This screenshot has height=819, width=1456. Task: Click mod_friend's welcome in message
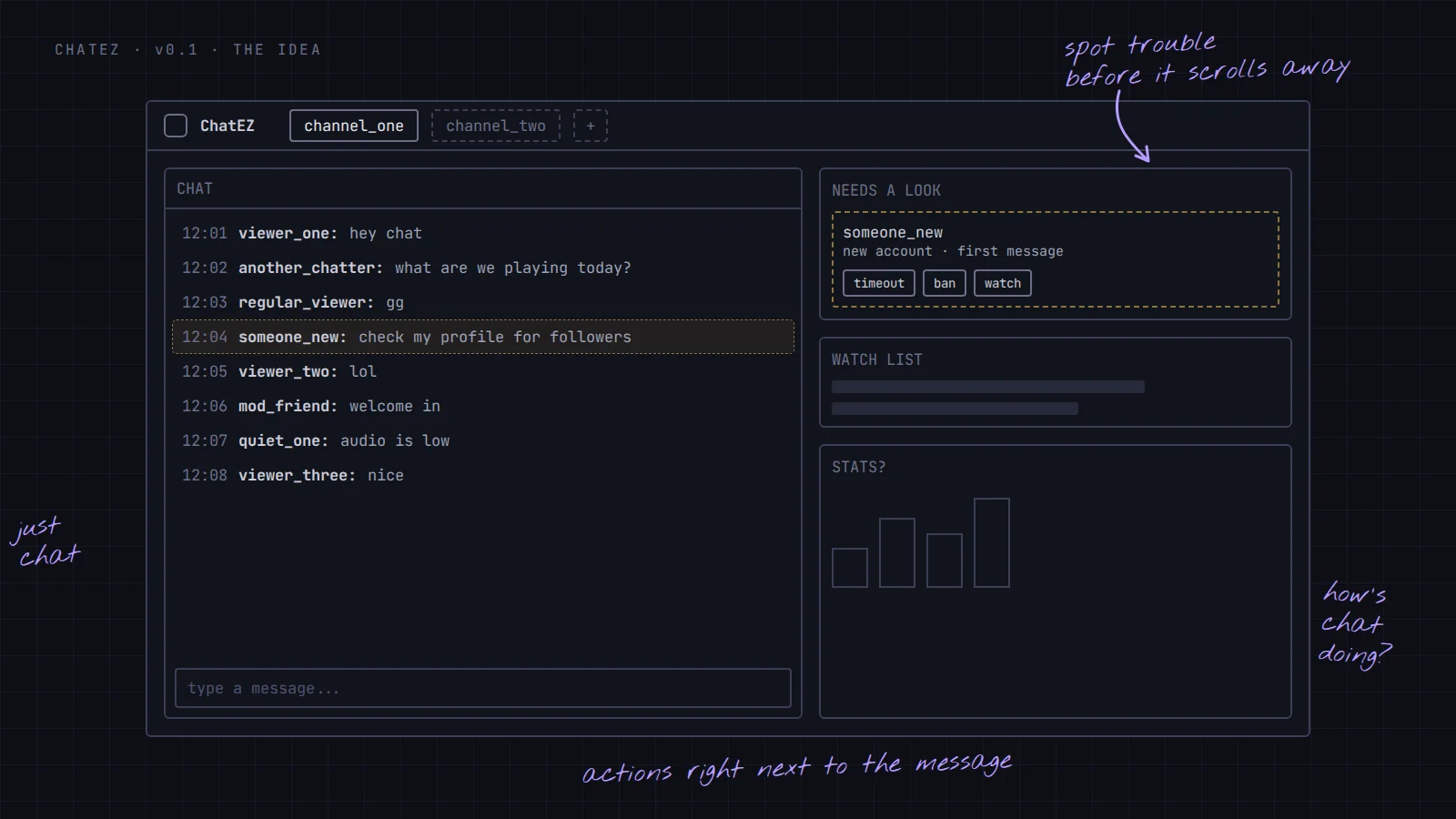(x=483, y=406)
